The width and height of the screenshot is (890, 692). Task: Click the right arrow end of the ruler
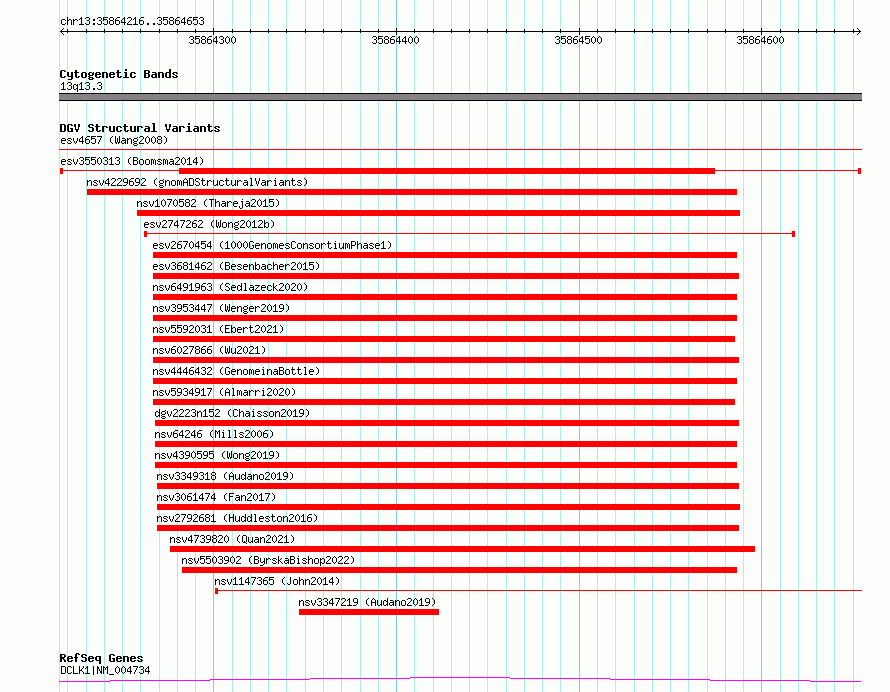pyautogui.click(x=858, y=32)
